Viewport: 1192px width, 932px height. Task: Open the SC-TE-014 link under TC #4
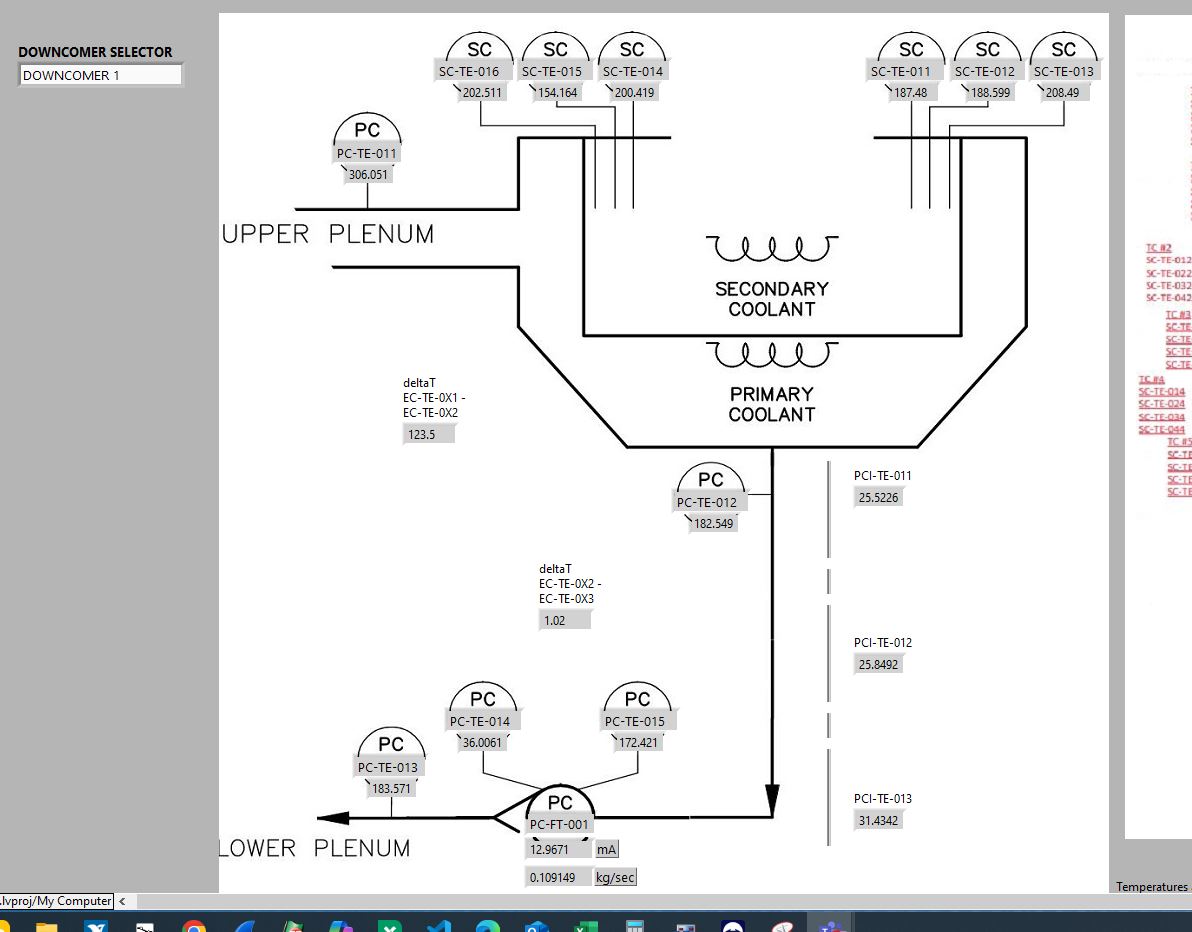point(1161,392)
